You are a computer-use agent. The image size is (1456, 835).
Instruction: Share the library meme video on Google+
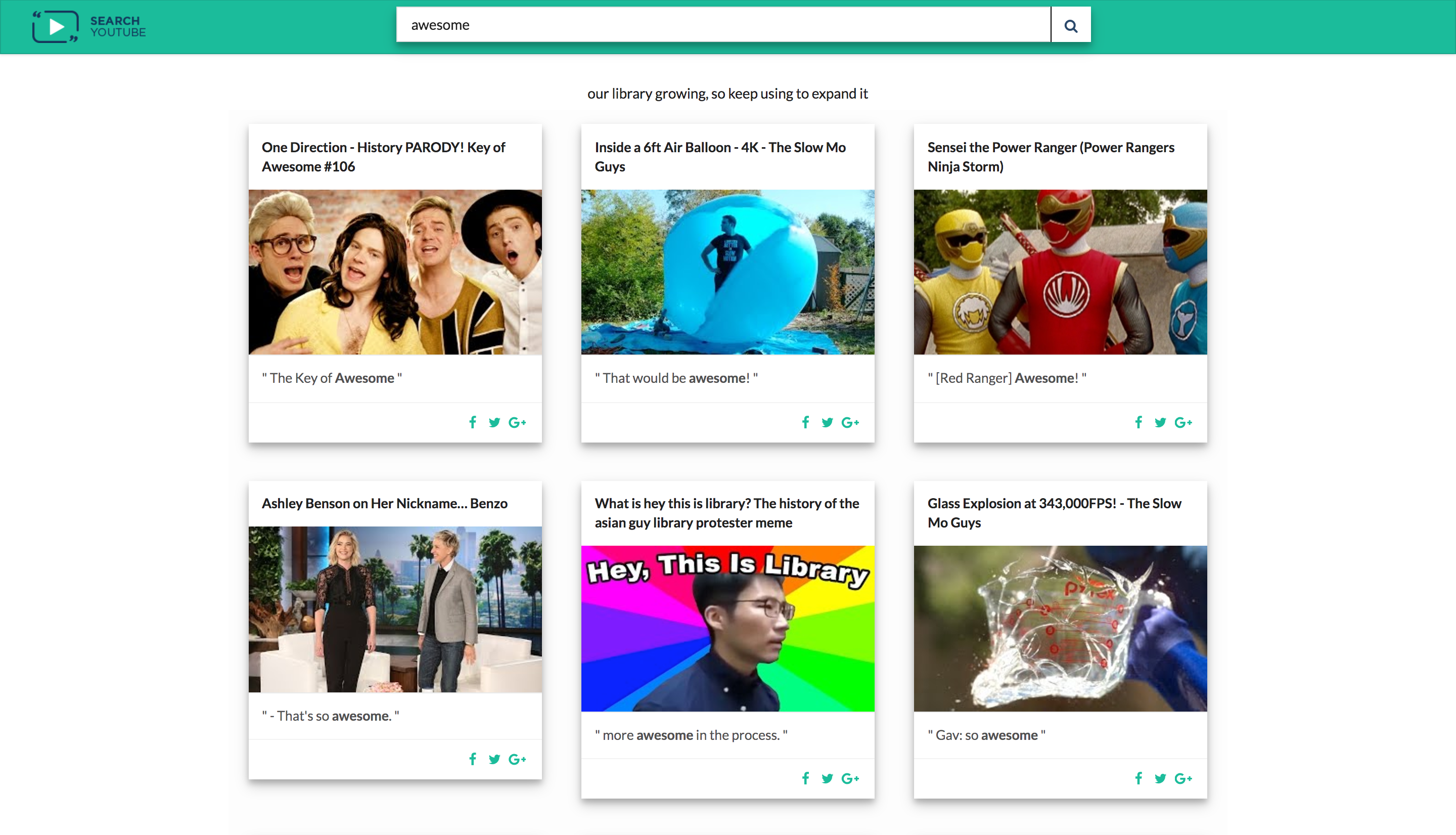851,778
